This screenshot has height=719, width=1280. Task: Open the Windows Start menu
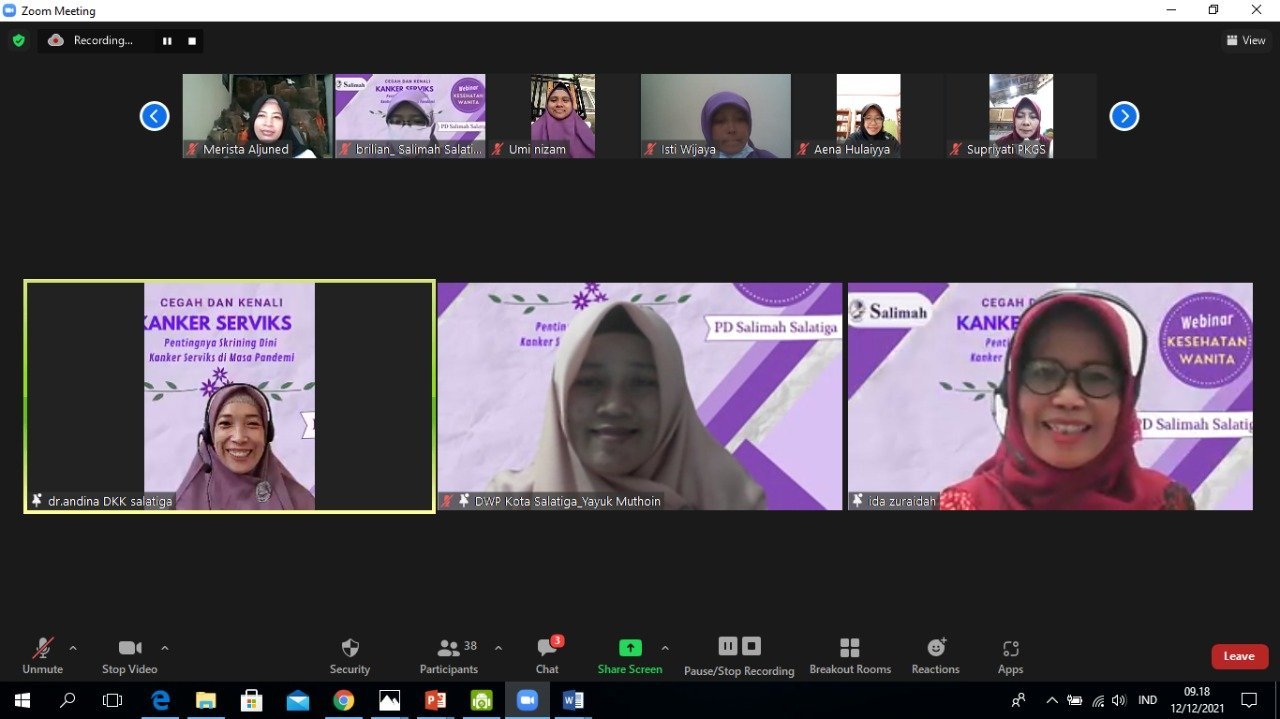point(21,700)
